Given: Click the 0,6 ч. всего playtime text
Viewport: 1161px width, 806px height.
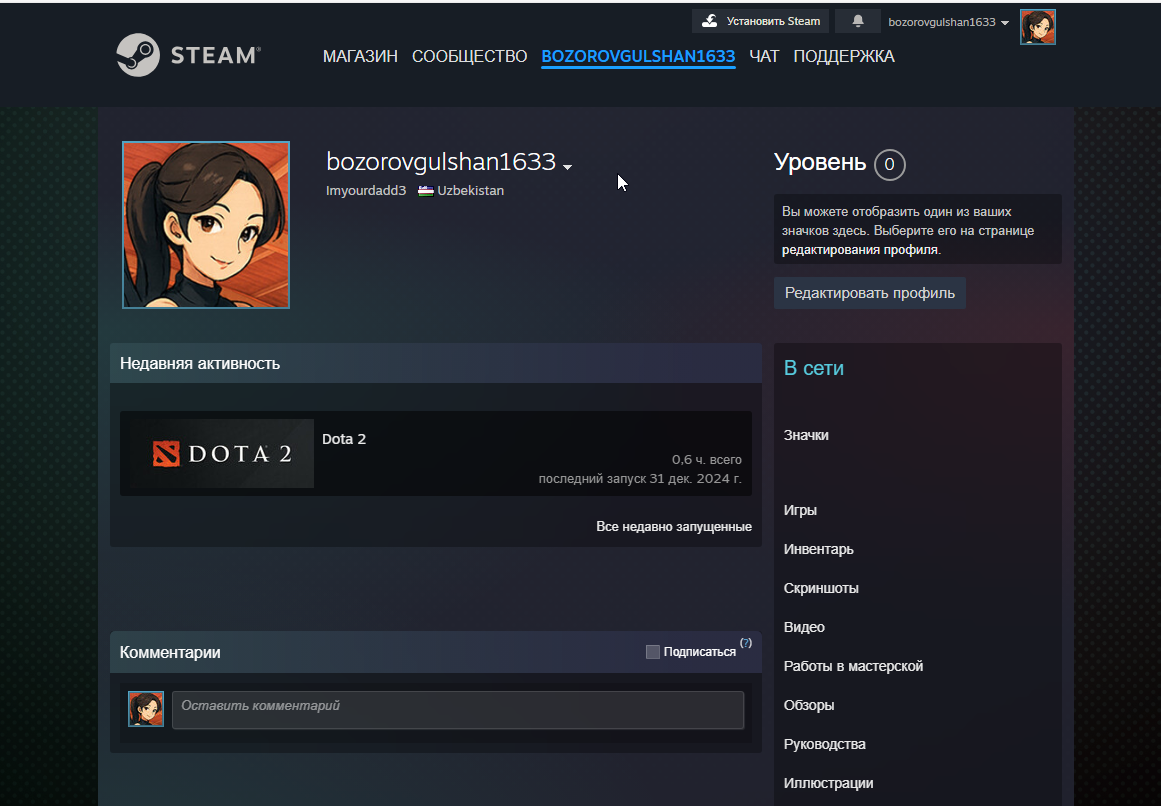Looking at the screenshot, I should coord(706,460).
